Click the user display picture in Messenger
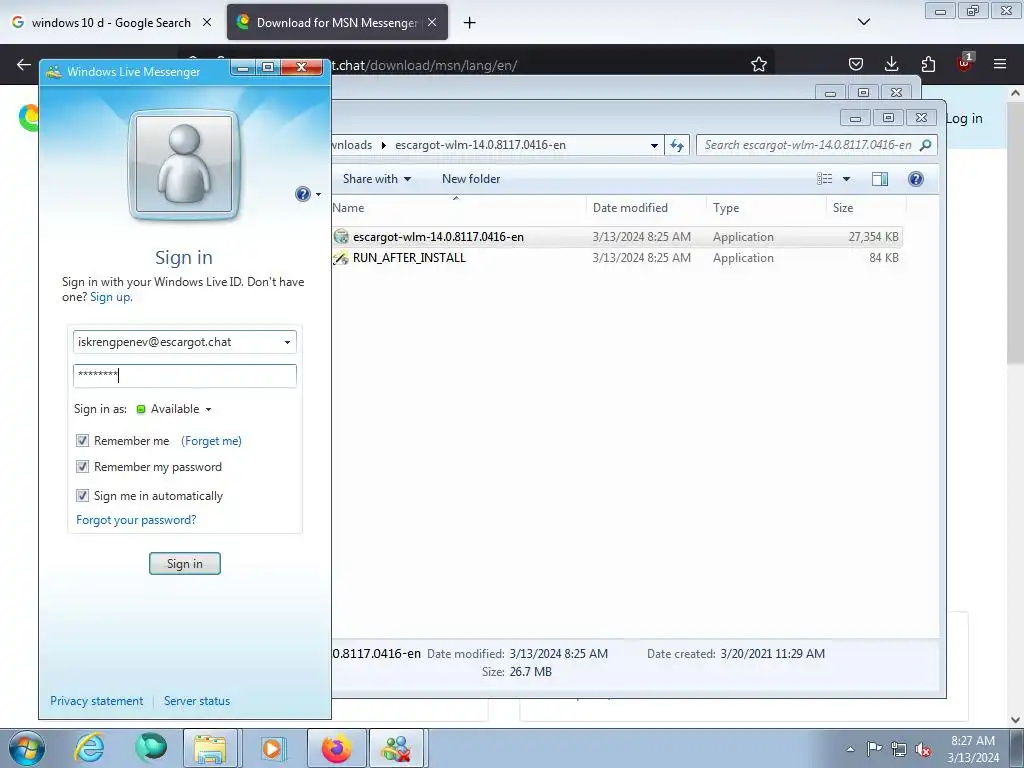 click(x=184, y=165)
